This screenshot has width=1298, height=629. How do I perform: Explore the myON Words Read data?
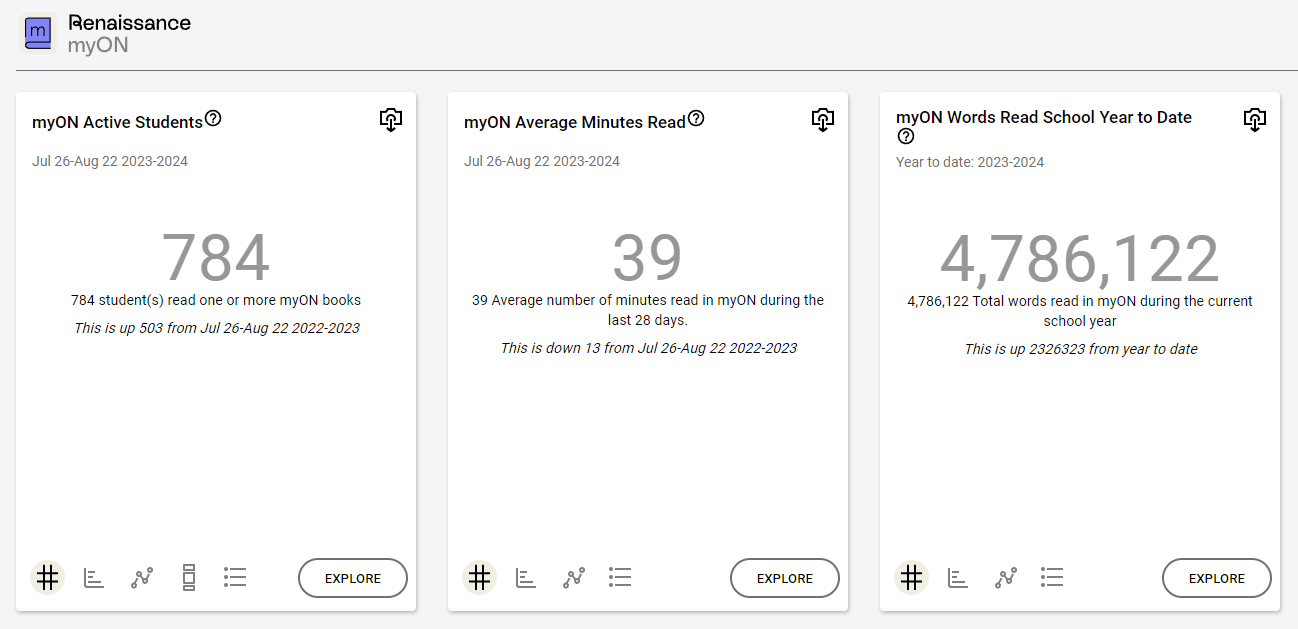pyautogui.click(x=1217, y=578)
